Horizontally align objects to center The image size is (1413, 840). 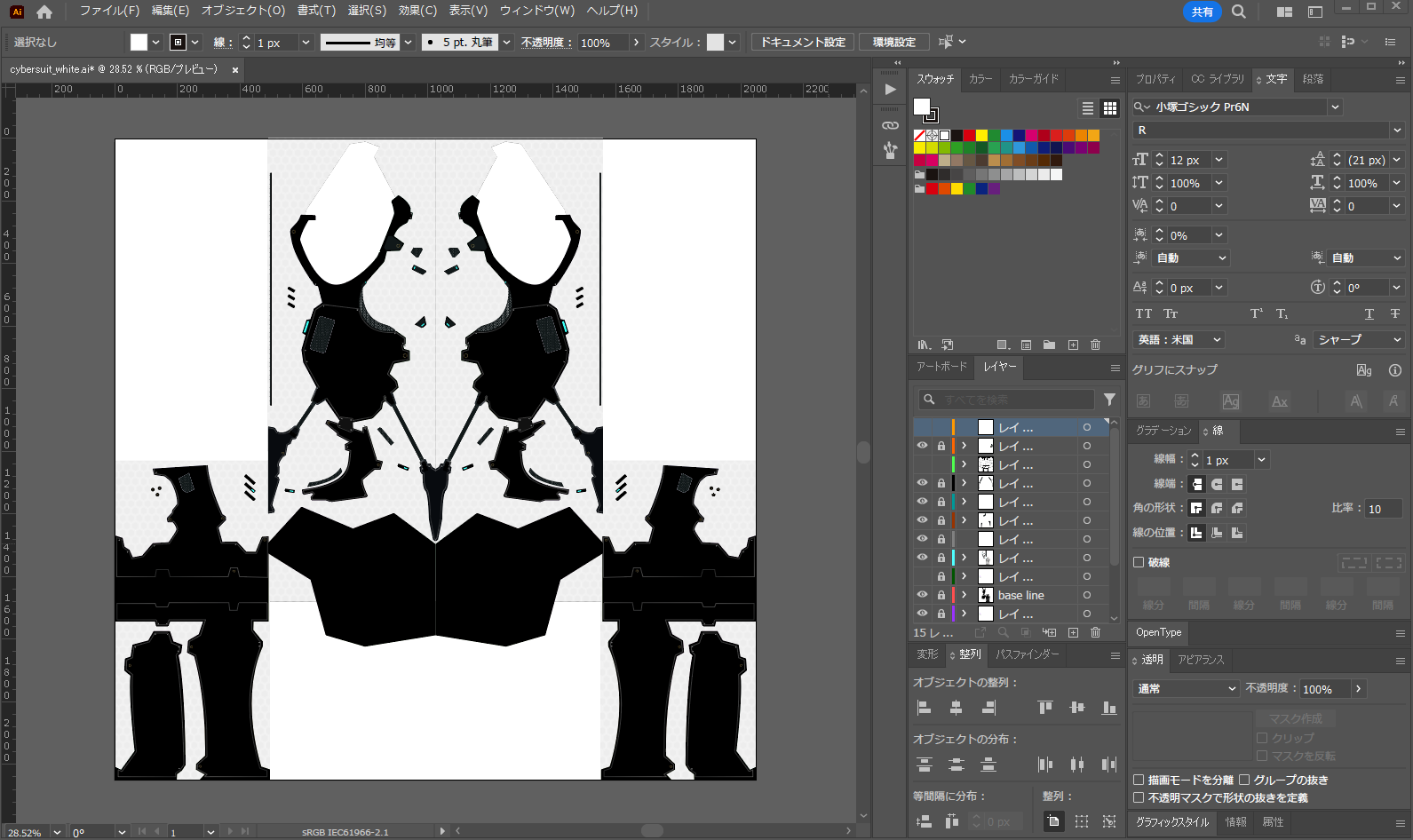pyautogui.click(x=957, y=708)
